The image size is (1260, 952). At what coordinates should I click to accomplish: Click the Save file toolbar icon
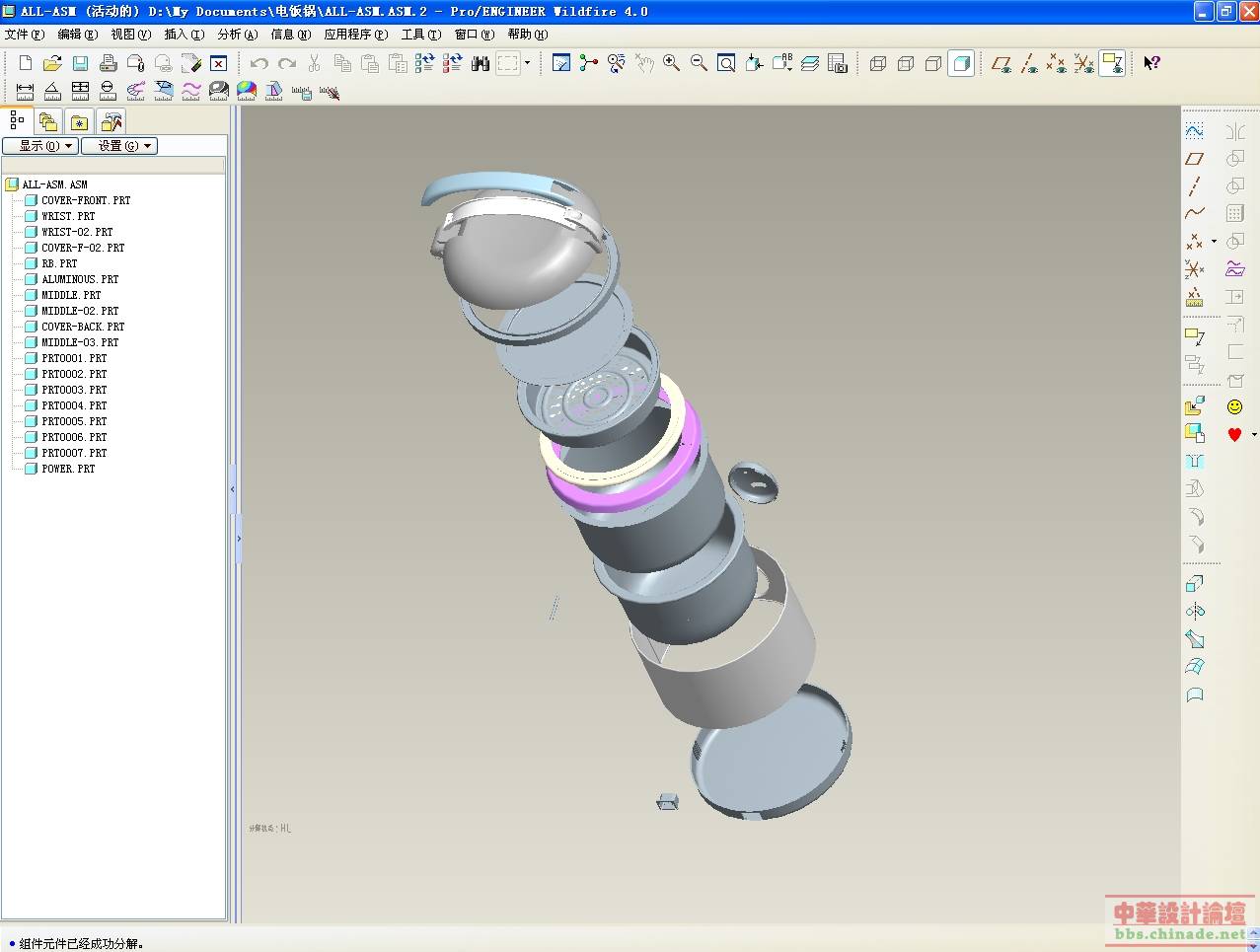point(80,63)
